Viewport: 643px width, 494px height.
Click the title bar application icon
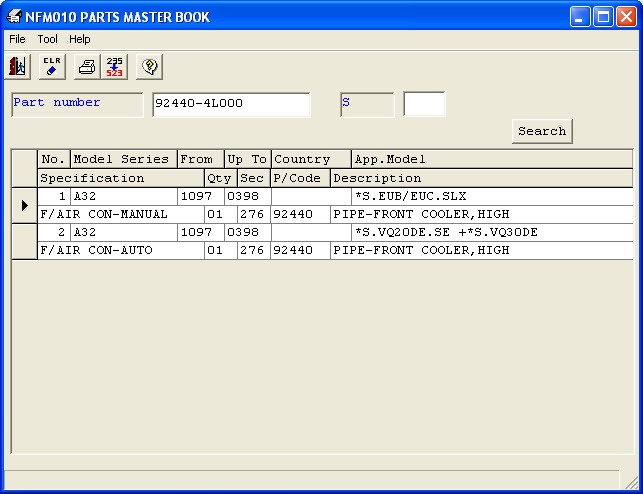tap(15, 17)
